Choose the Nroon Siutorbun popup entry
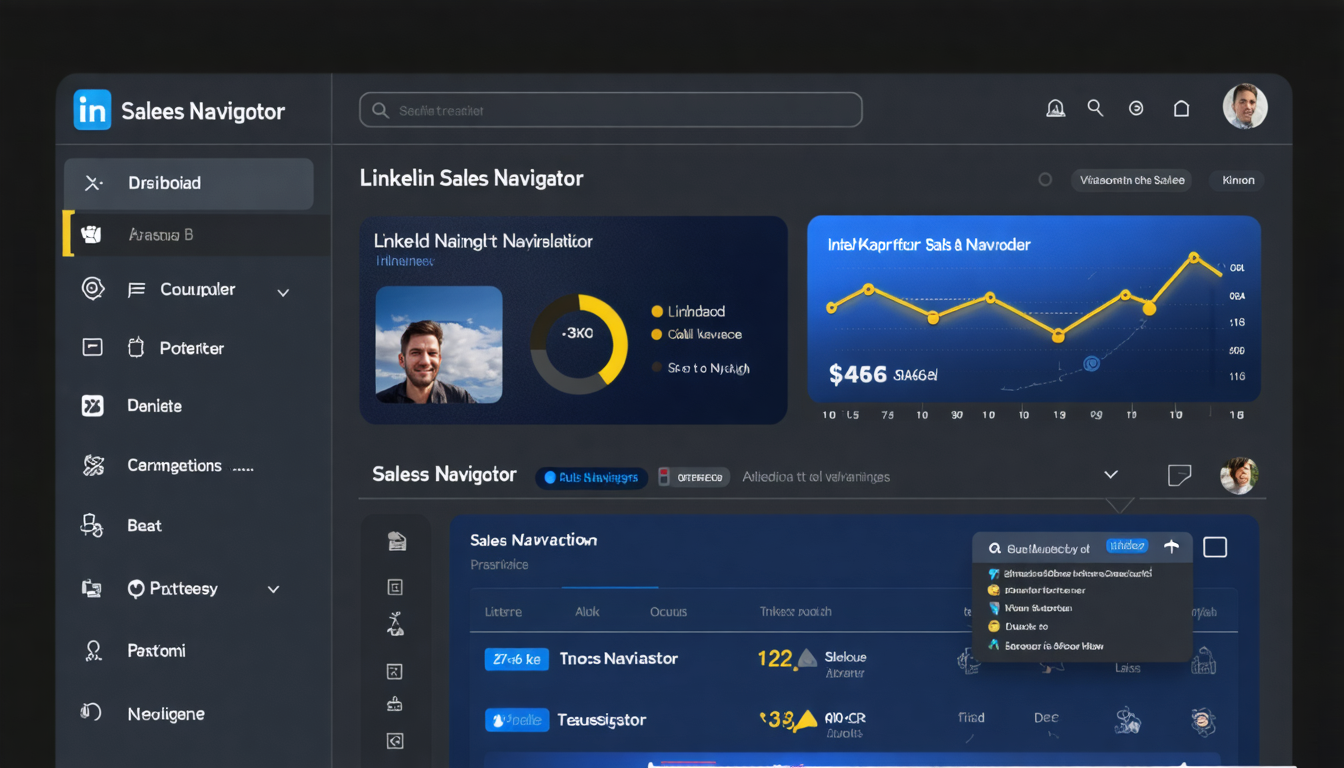 coord(1038,608)
